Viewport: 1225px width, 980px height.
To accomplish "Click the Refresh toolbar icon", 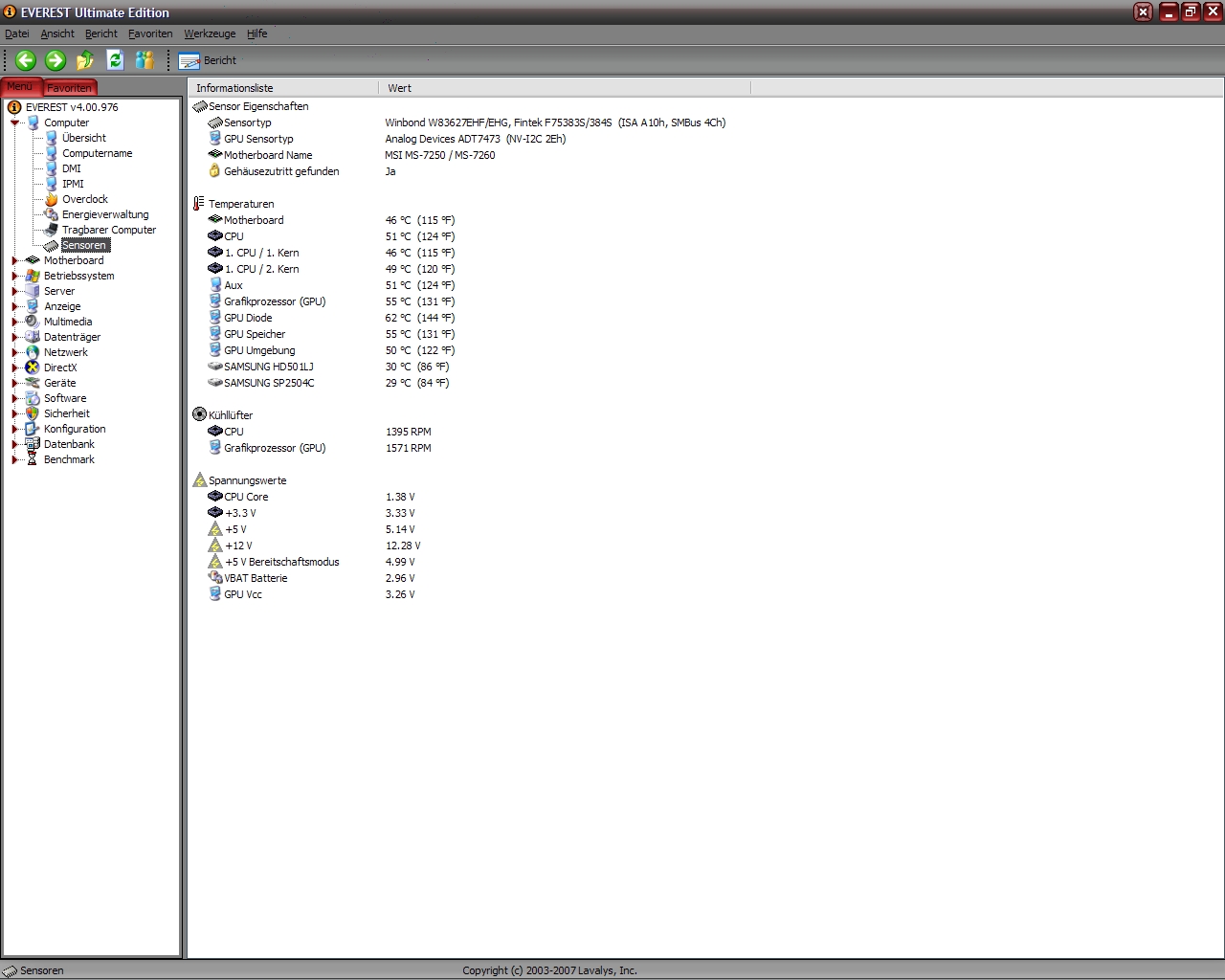I will pos(115,60).
